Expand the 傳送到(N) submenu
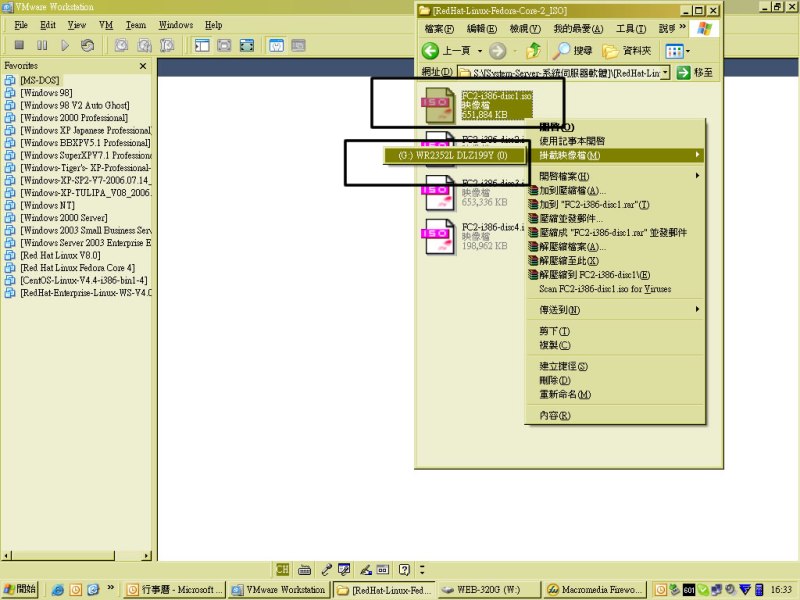Image resolution: width=800 pixels, height=600 pixels. point(615,310)
